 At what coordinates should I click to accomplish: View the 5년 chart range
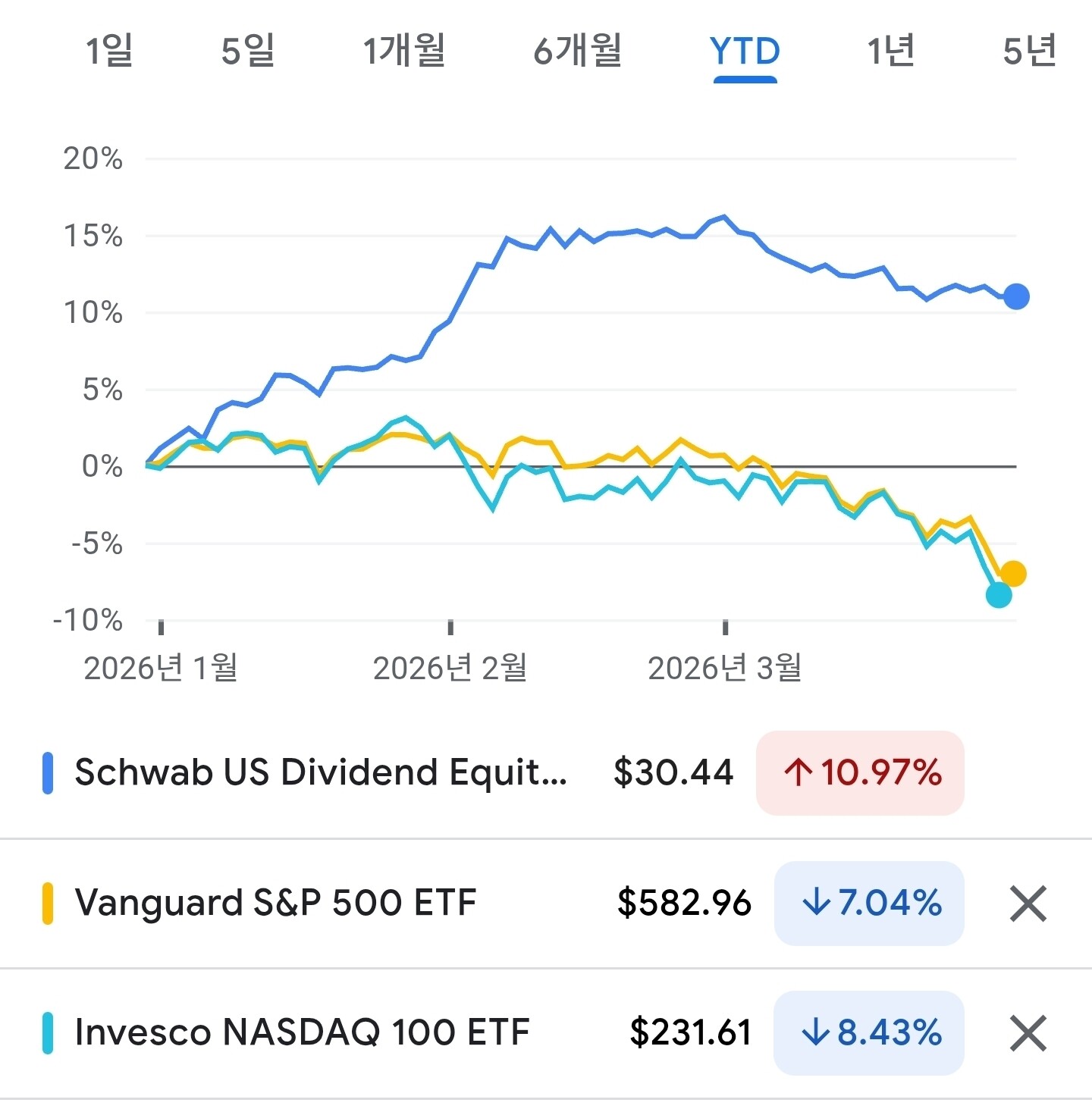1029,52
